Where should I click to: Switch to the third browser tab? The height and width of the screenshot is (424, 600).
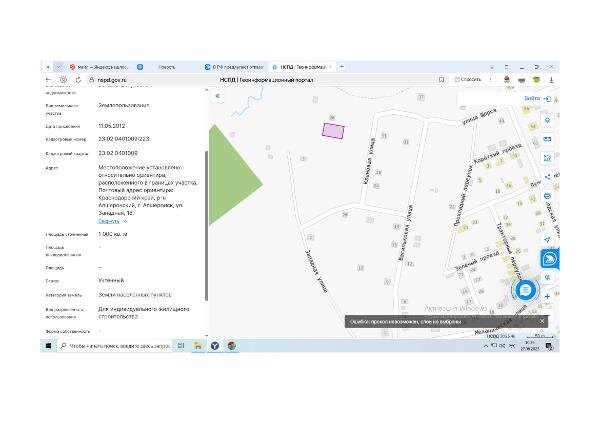234,67
